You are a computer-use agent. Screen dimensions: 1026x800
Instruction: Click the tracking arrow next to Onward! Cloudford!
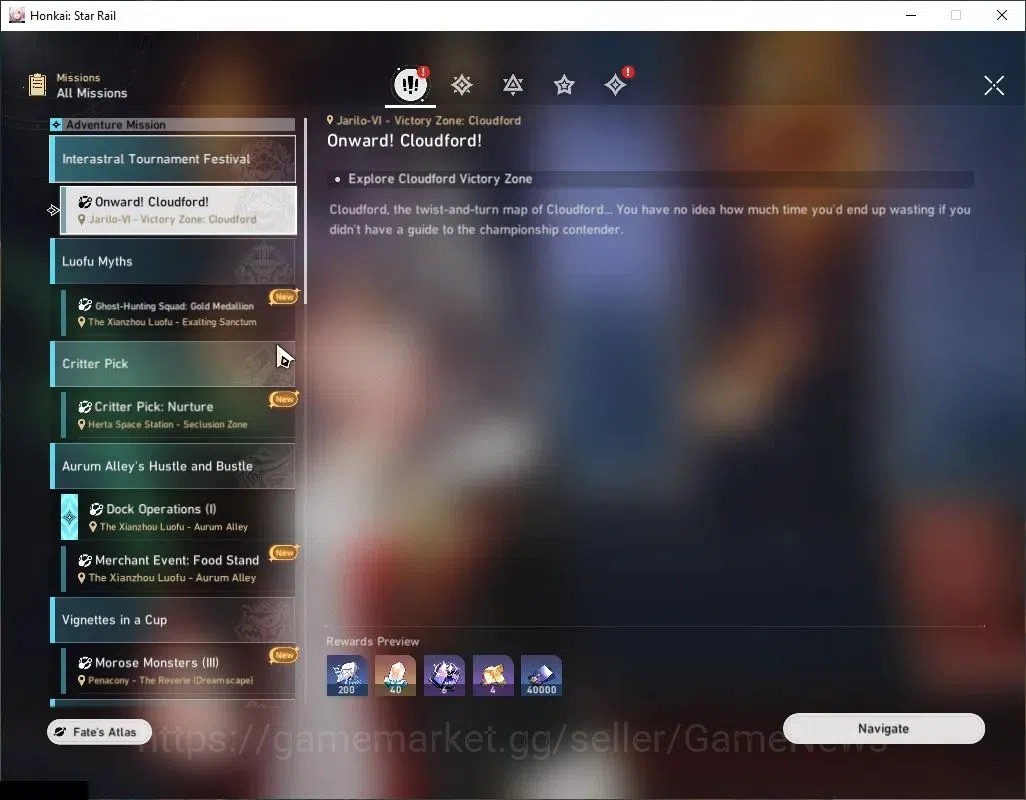[53, 210]
